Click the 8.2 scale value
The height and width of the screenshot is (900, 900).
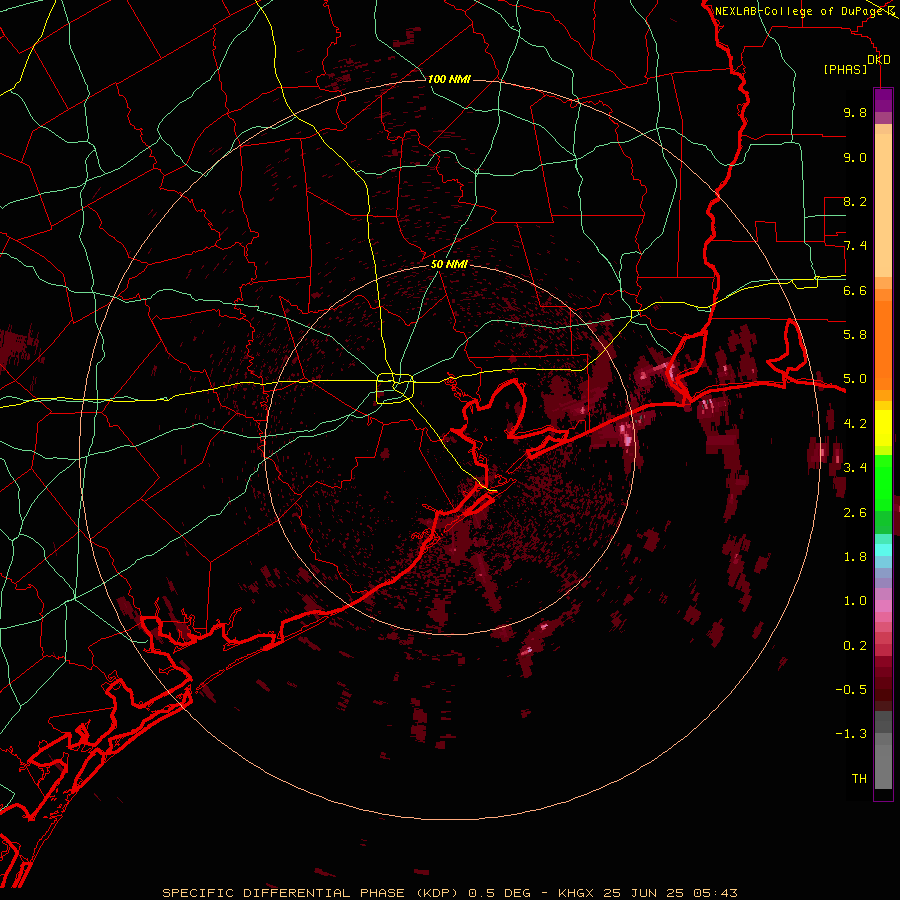[x=855, y=201]
